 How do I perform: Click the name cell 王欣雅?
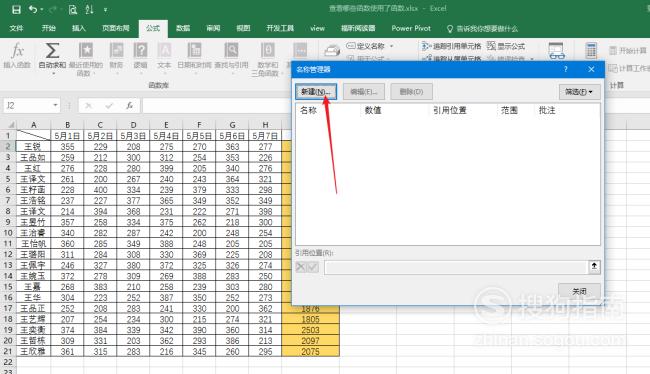[x=33, y=351]
